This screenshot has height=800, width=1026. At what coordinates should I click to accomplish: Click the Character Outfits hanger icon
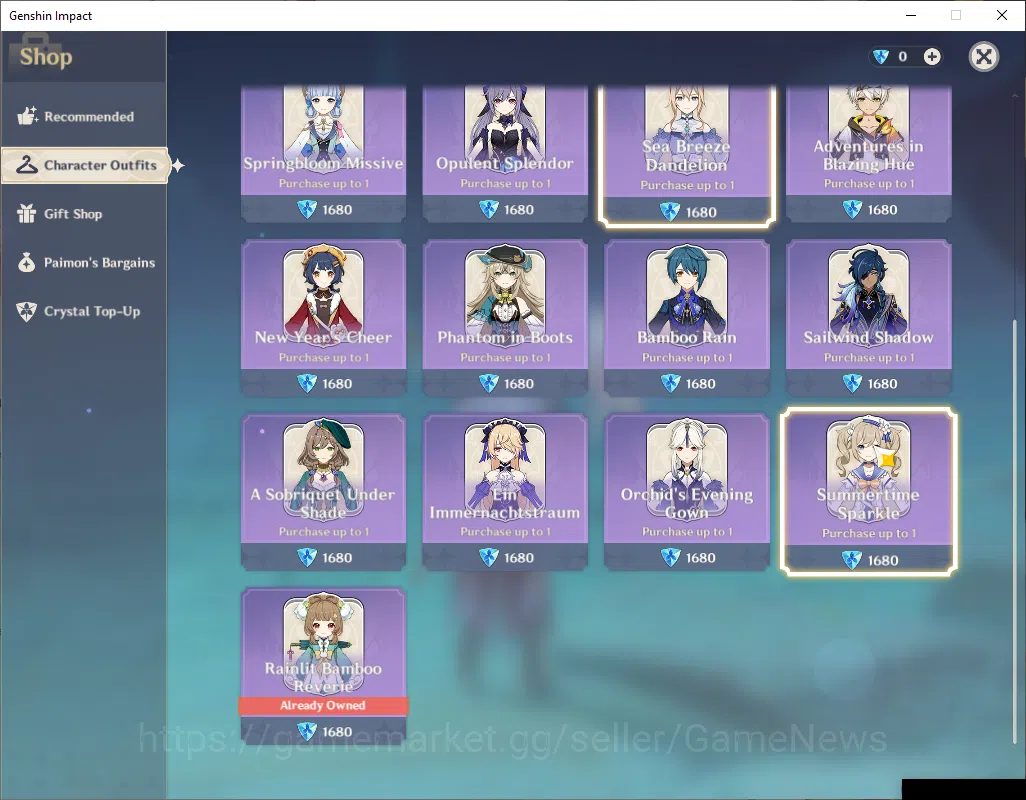(27, 165)
